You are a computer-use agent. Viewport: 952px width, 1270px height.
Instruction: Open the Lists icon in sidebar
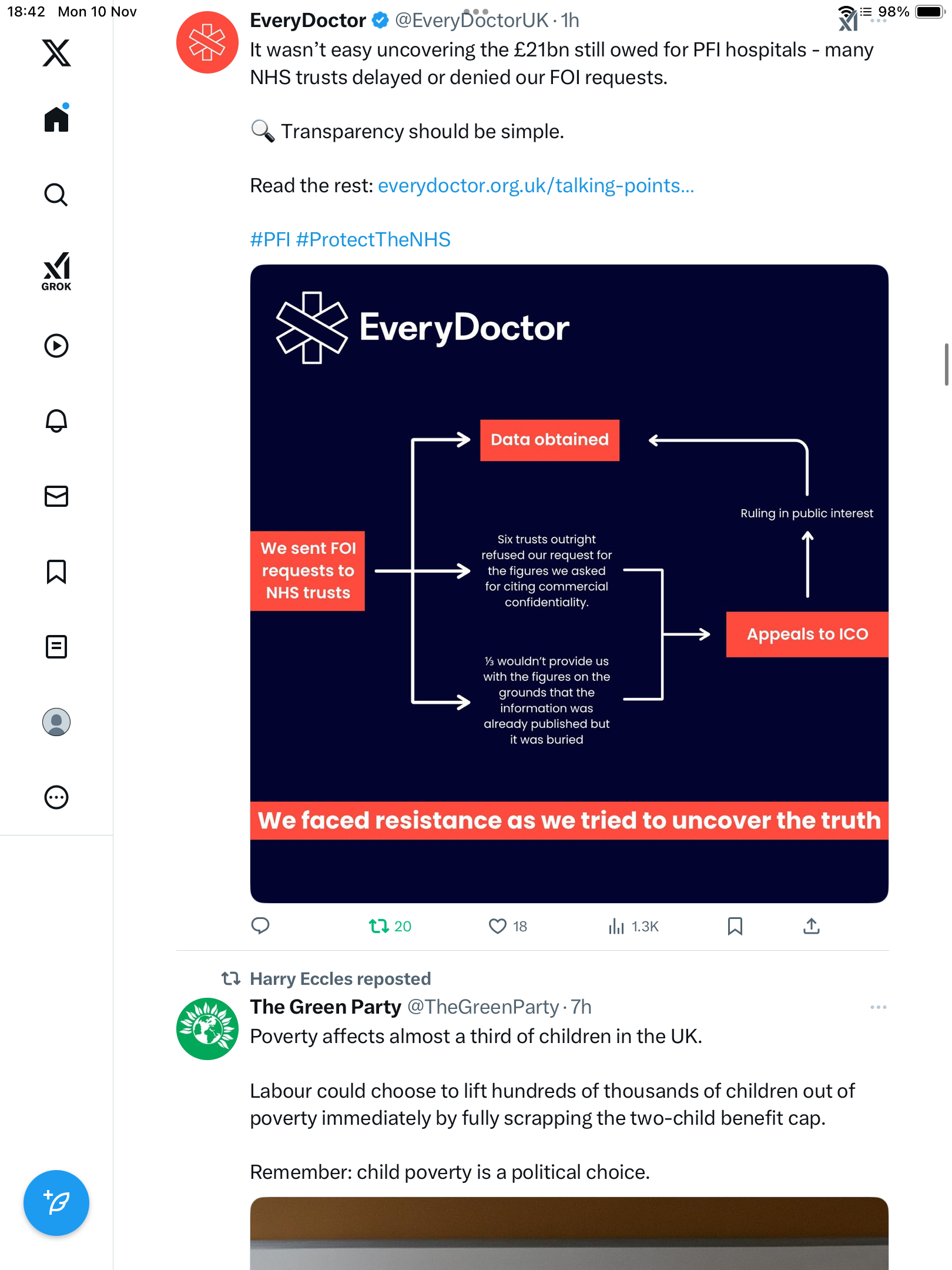56,647
